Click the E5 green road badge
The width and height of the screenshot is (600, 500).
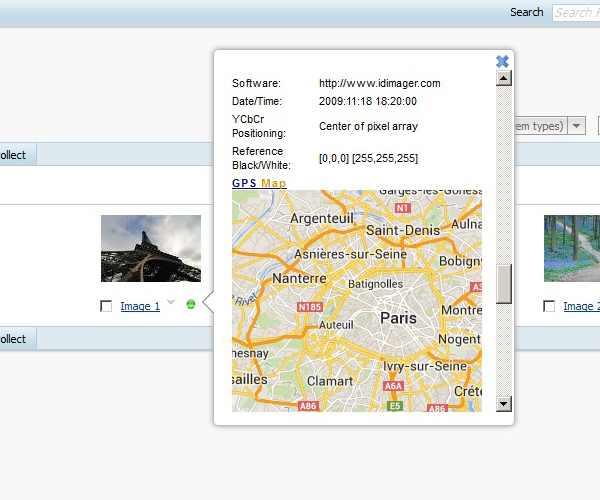coord(395,406)
